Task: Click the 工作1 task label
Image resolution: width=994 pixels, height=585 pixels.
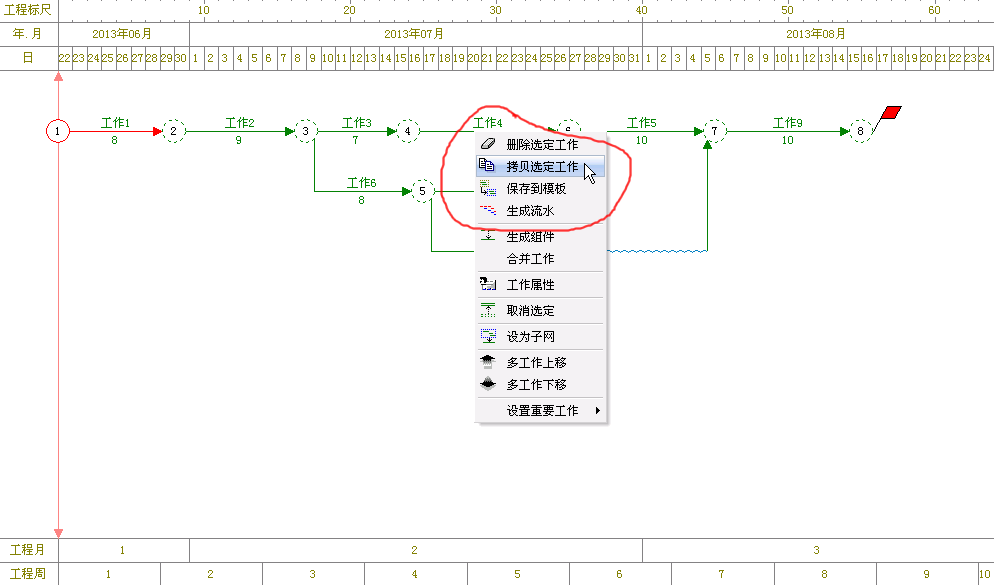Action: coord(115,122)
